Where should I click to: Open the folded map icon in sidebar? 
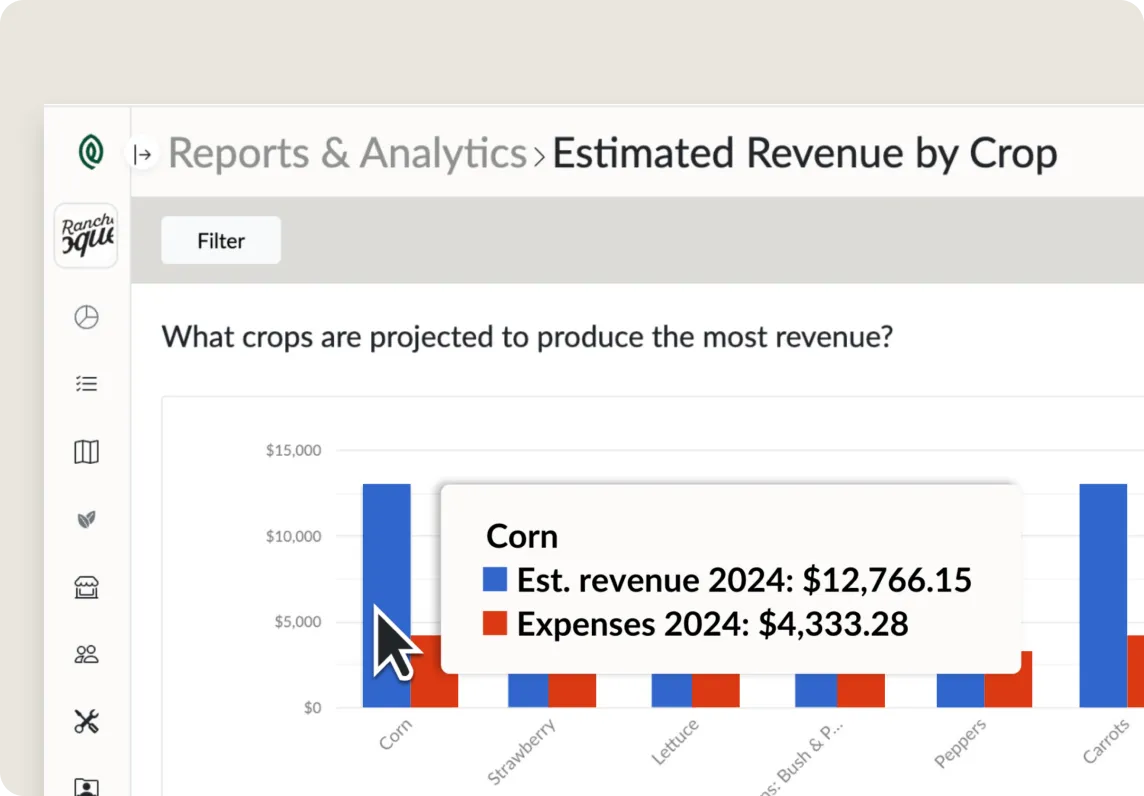tap(87, 452)
